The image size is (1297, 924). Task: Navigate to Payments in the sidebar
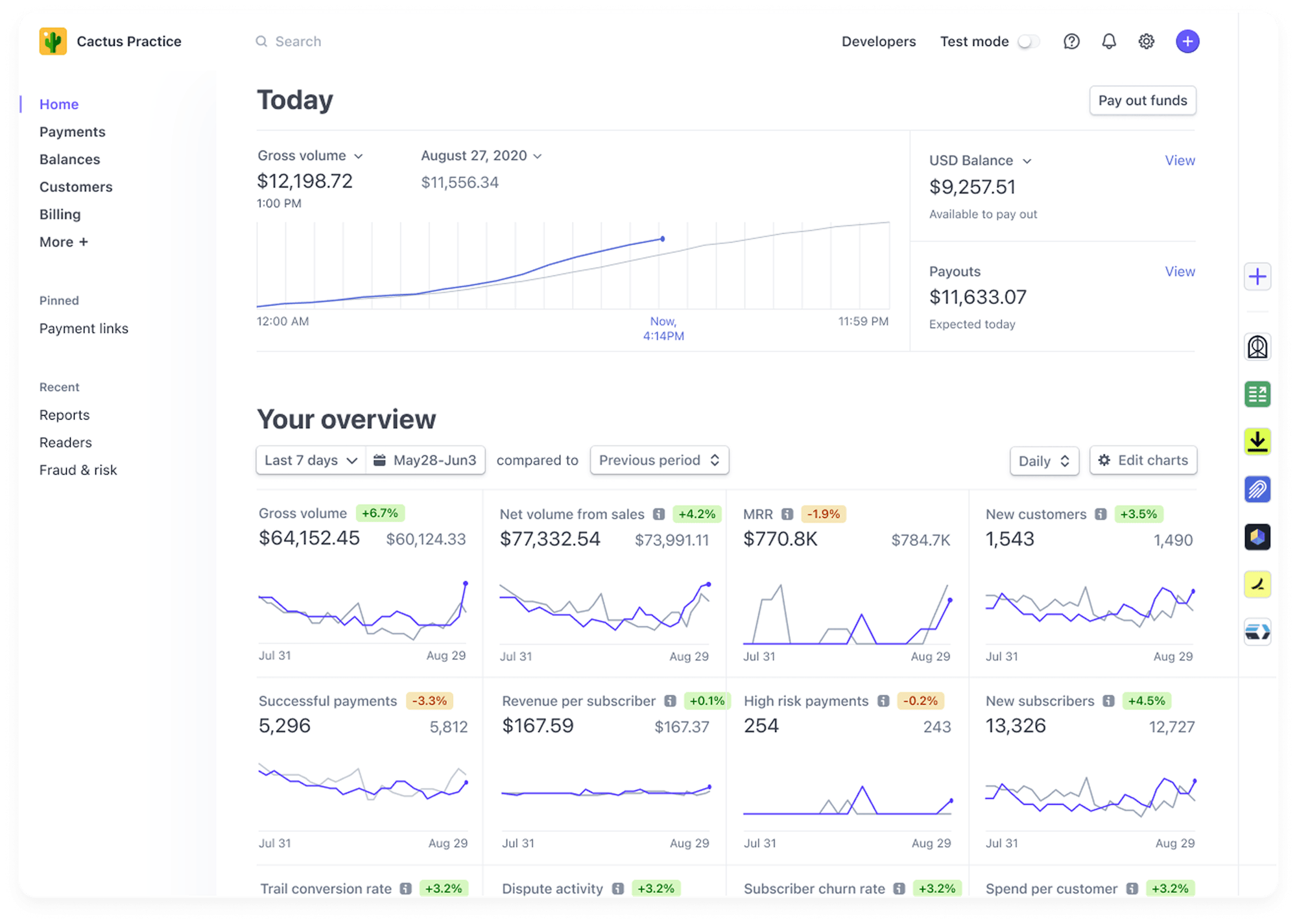[72, 132]
